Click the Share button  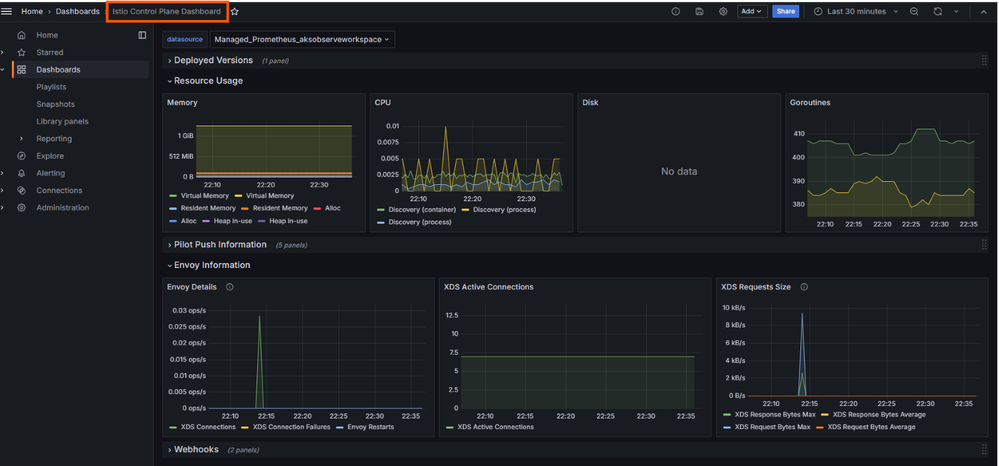click(x=786, y=11)
